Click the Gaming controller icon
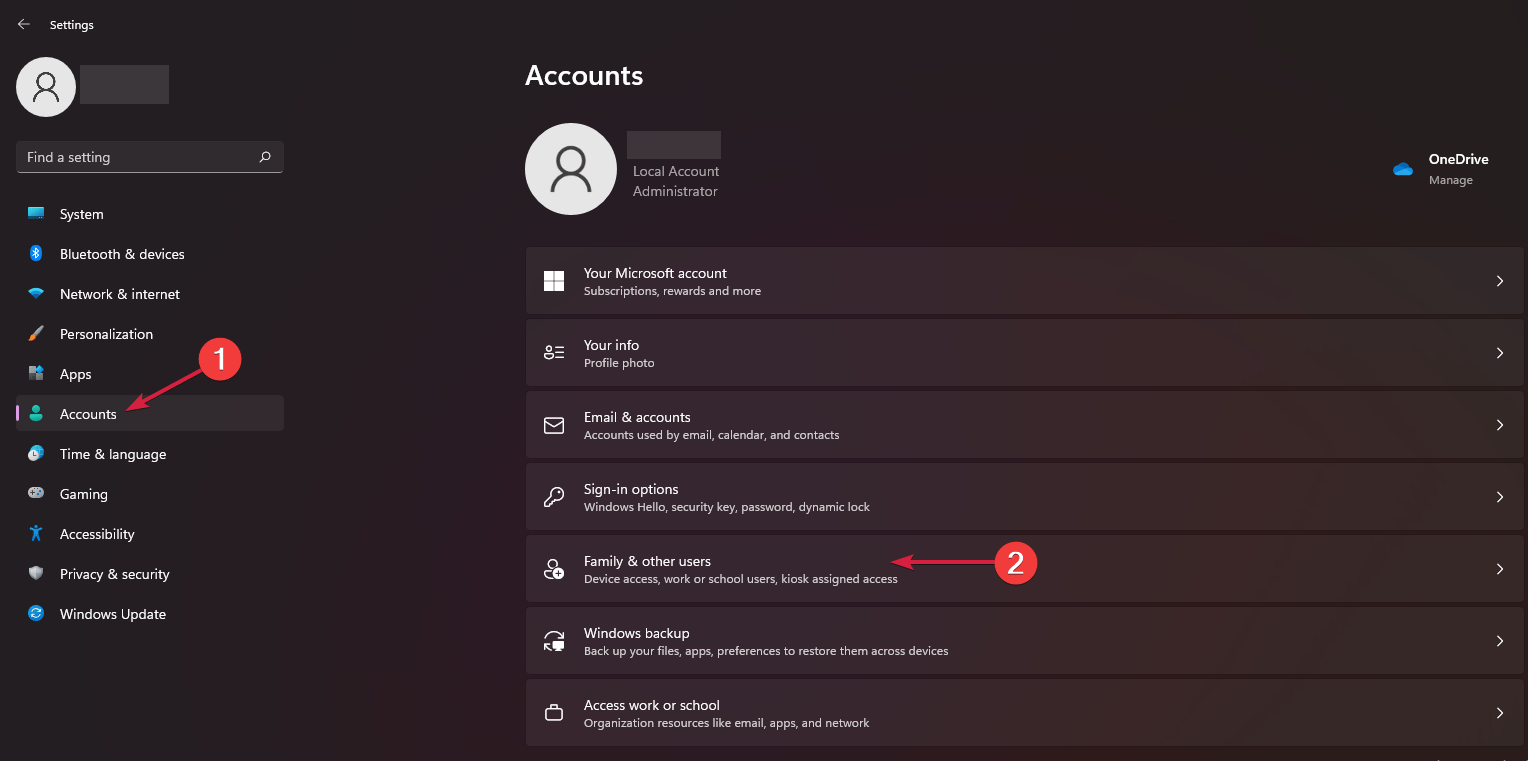 (36, 494)
